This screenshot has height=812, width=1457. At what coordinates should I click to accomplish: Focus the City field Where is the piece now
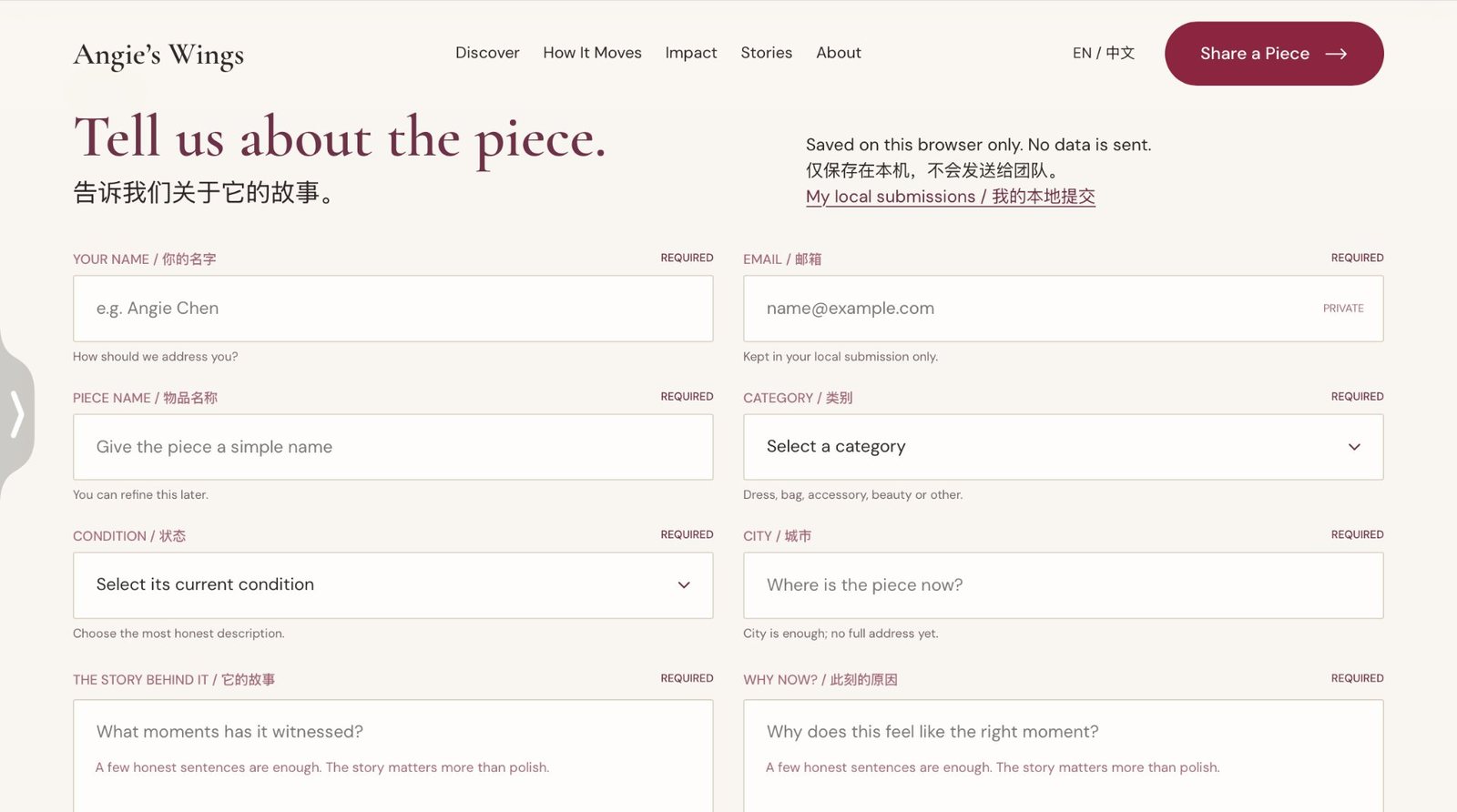pyautogui.click(x=1064, y=585)
